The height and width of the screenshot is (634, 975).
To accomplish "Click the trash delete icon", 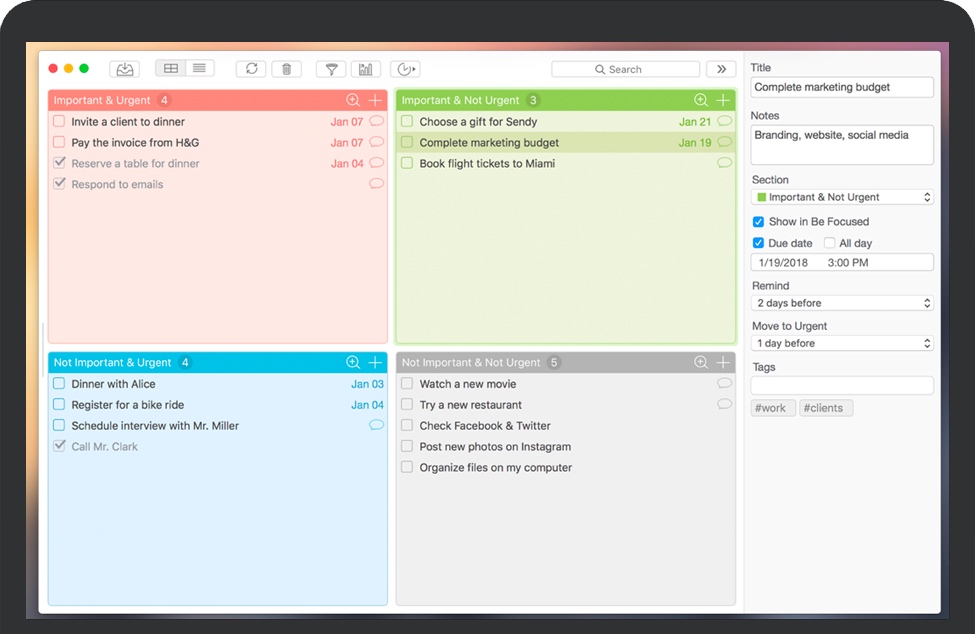I will pyautogui.click(x=287, y=69).
